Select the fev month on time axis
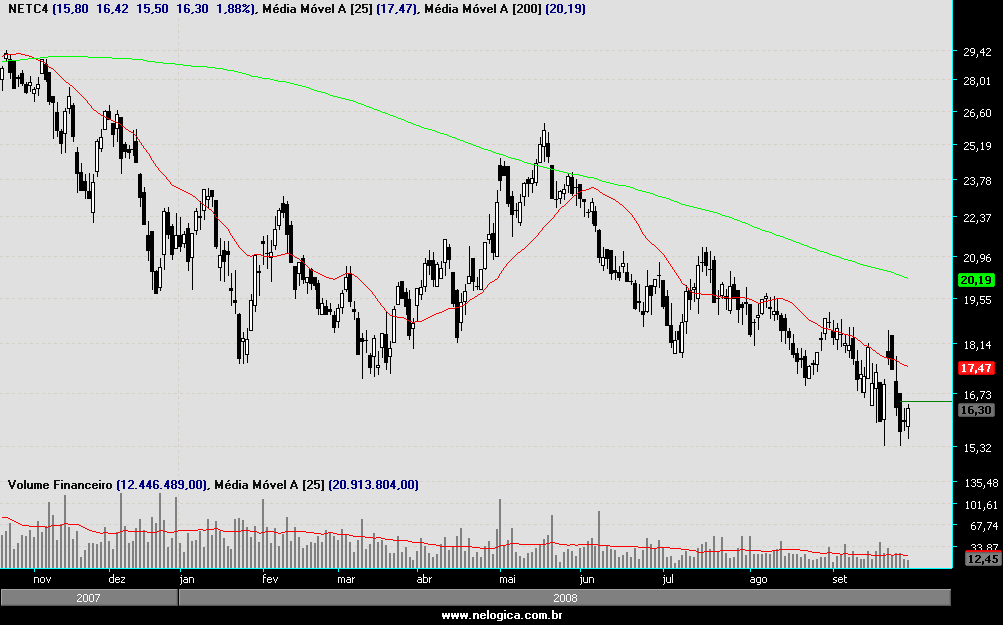Viewport: 1003px width, 625px height. [x=271, y=580]
